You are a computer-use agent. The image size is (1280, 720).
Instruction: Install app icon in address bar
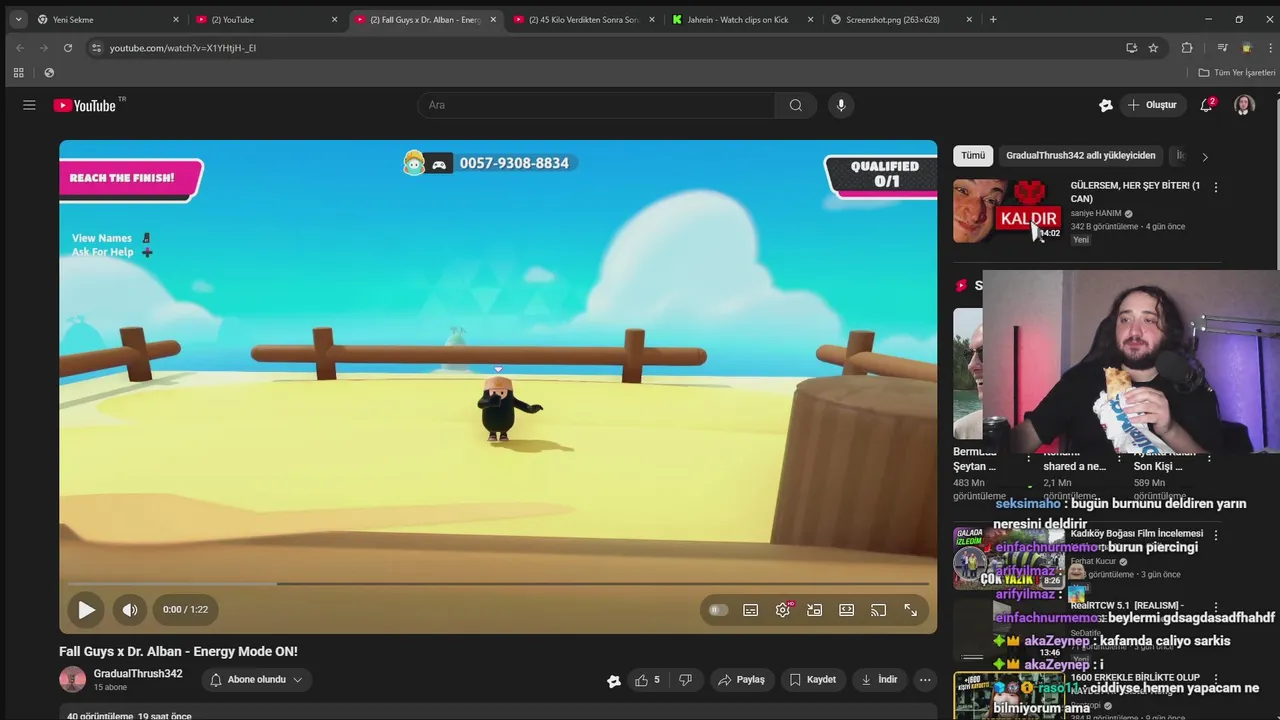click(x=1131, y=47)
